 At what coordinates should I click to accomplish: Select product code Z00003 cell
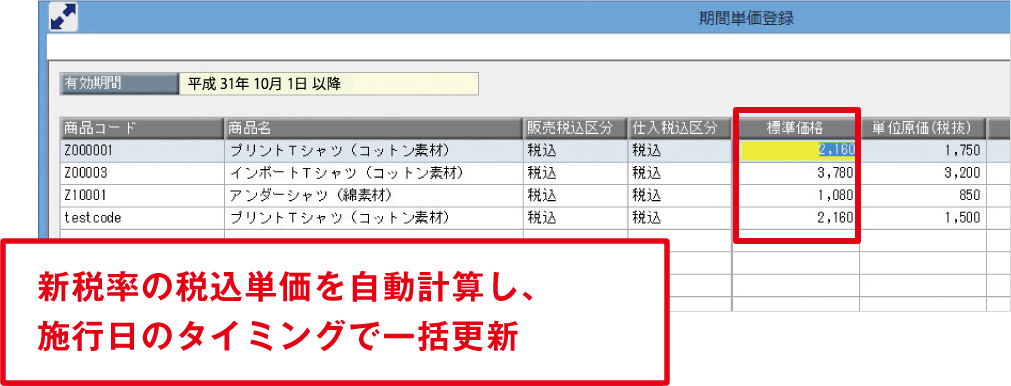coord(142,173)
